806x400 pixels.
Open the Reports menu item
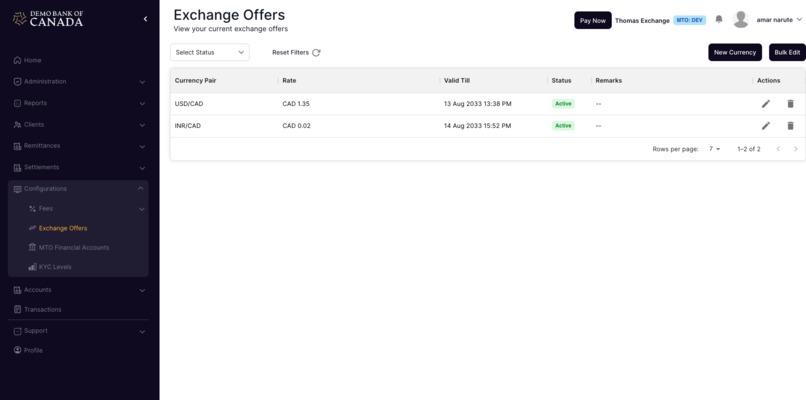coord(35,103)
